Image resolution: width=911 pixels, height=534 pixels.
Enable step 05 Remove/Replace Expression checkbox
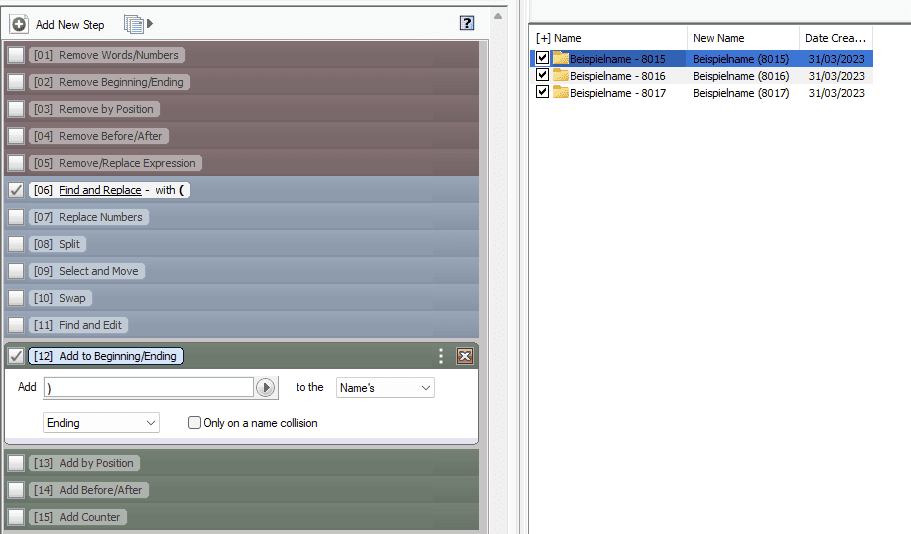pyautogui.click(x=16, y=163)
